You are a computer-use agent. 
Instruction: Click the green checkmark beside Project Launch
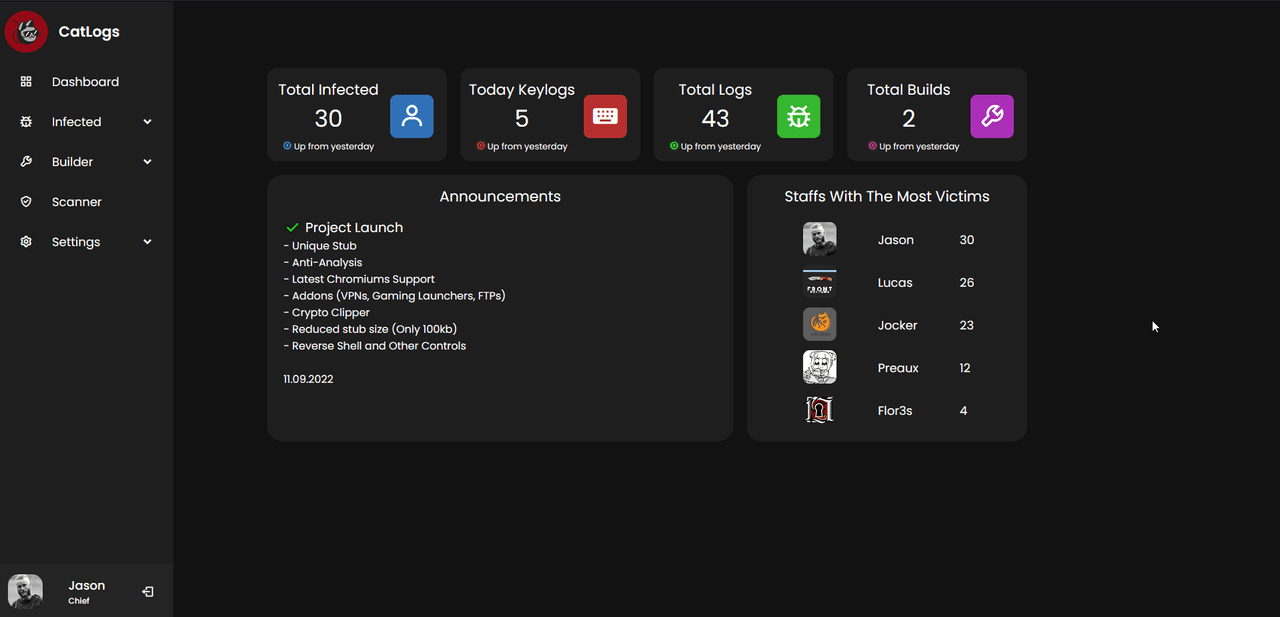[293, 228]
